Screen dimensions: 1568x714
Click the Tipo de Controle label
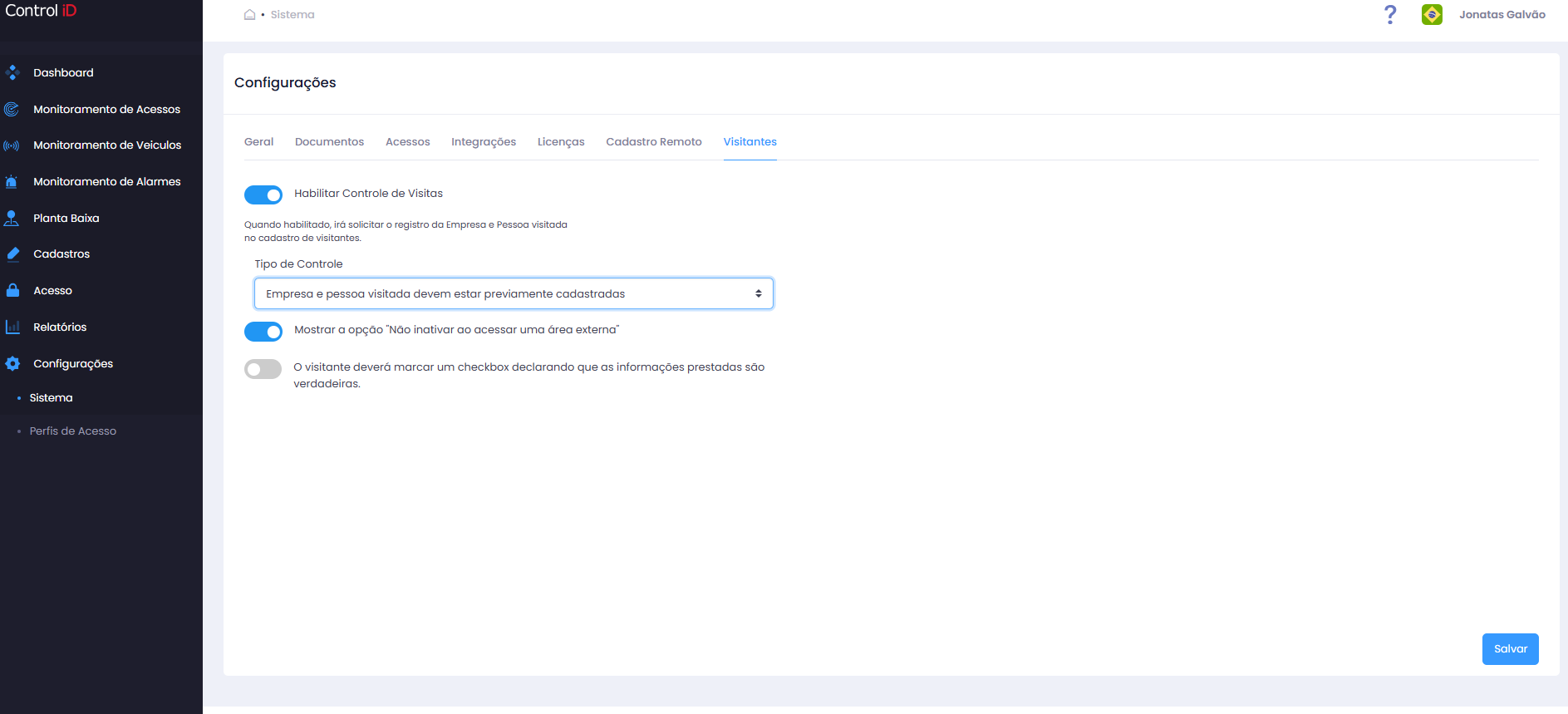pos(298,264)
